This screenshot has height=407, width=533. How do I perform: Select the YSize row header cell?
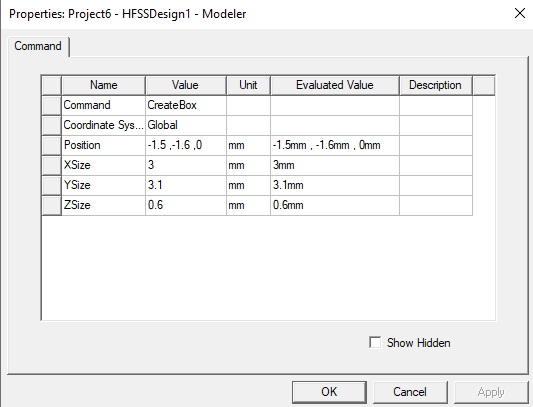[x=51, y=185]
